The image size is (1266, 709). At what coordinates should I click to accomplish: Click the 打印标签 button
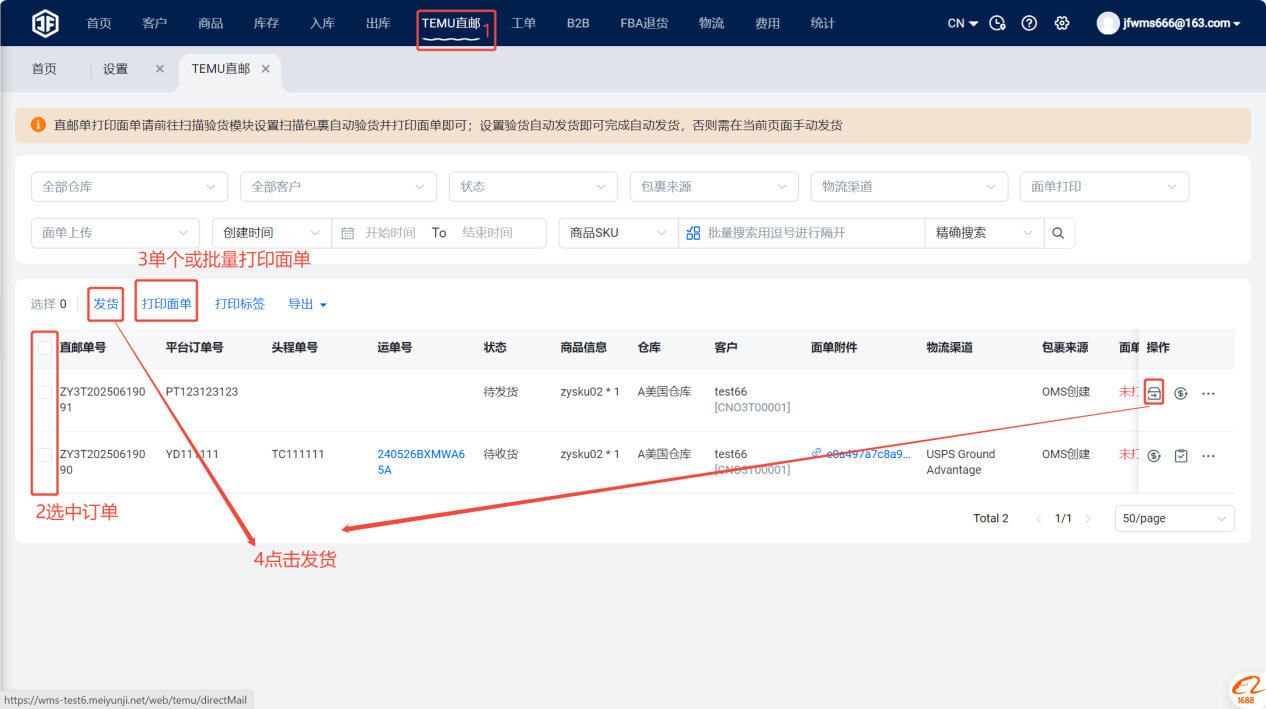pos(240,304)
